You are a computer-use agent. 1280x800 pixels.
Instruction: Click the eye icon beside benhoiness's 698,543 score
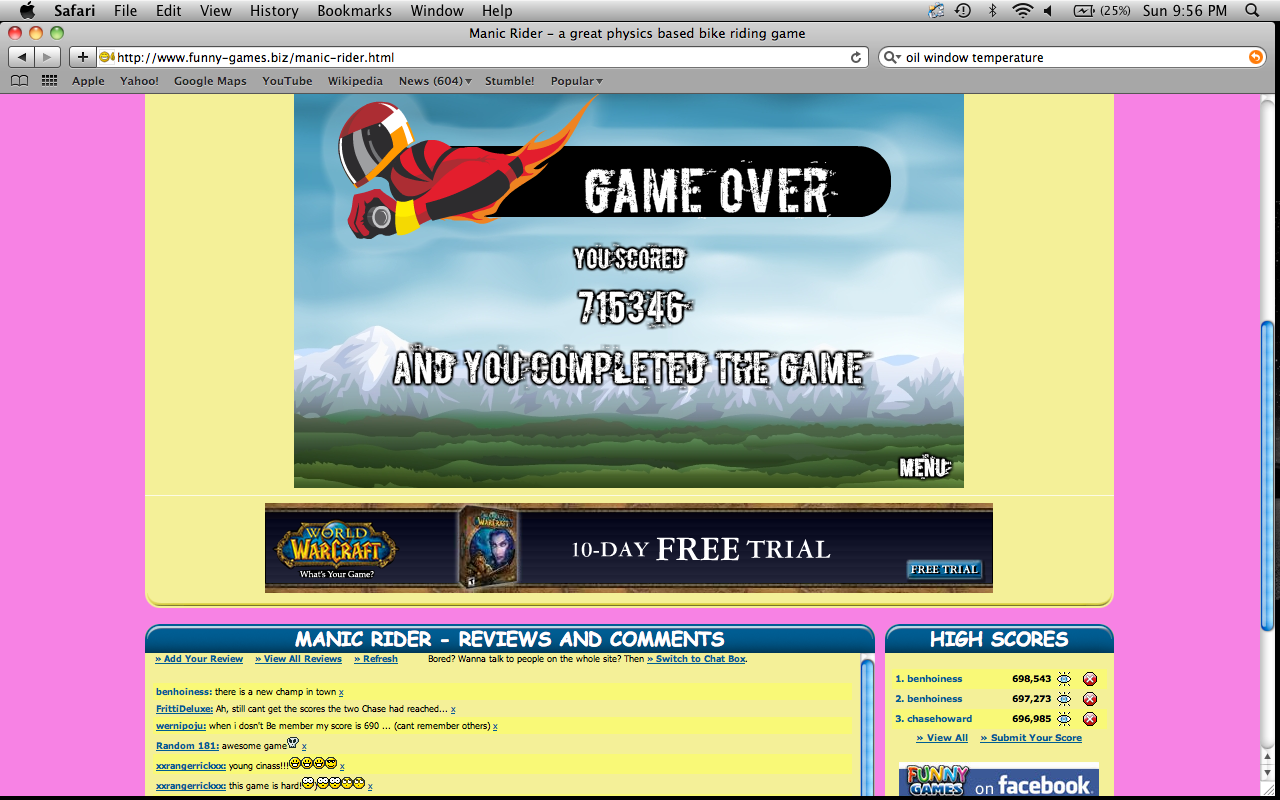pyautogui.click(x=1066, y=679)
